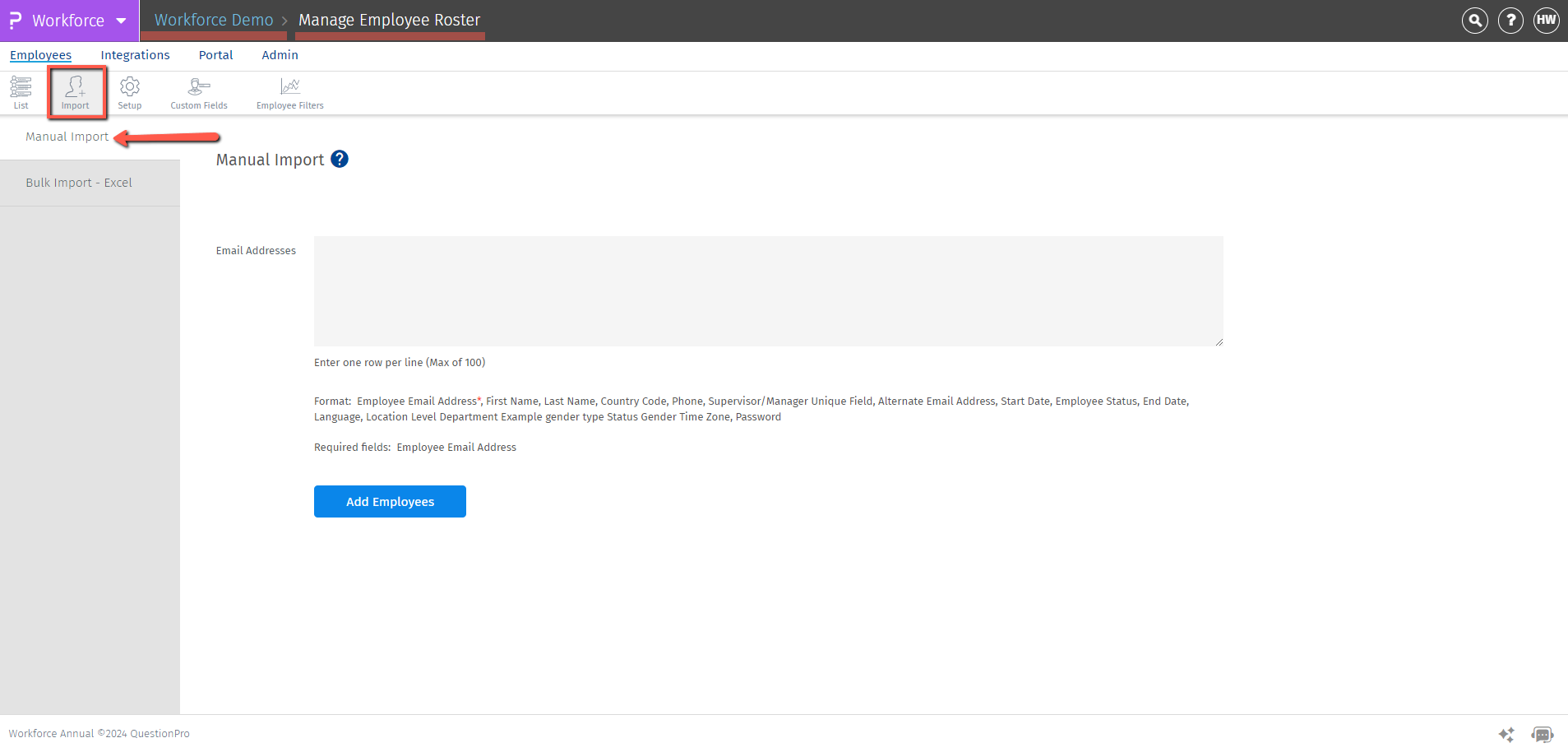Open the HW user profile avatar
The image size is (1568, 752).
coord(1546,21)
